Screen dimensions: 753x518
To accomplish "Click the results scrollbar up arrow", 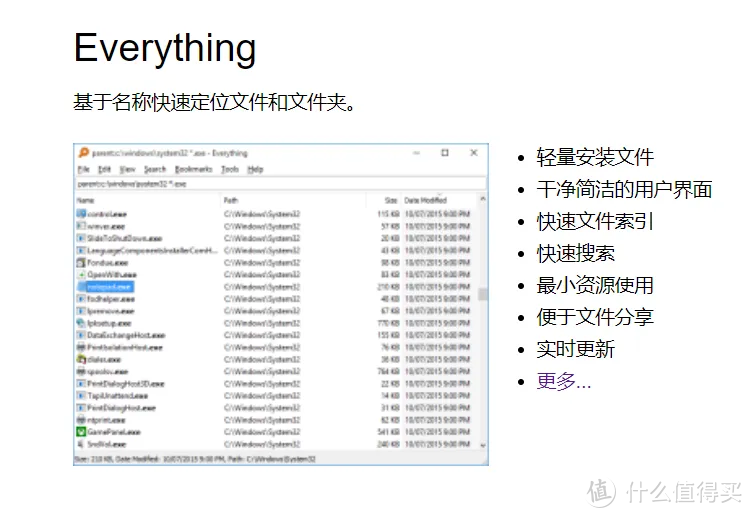I will click(x=483, y=199).
